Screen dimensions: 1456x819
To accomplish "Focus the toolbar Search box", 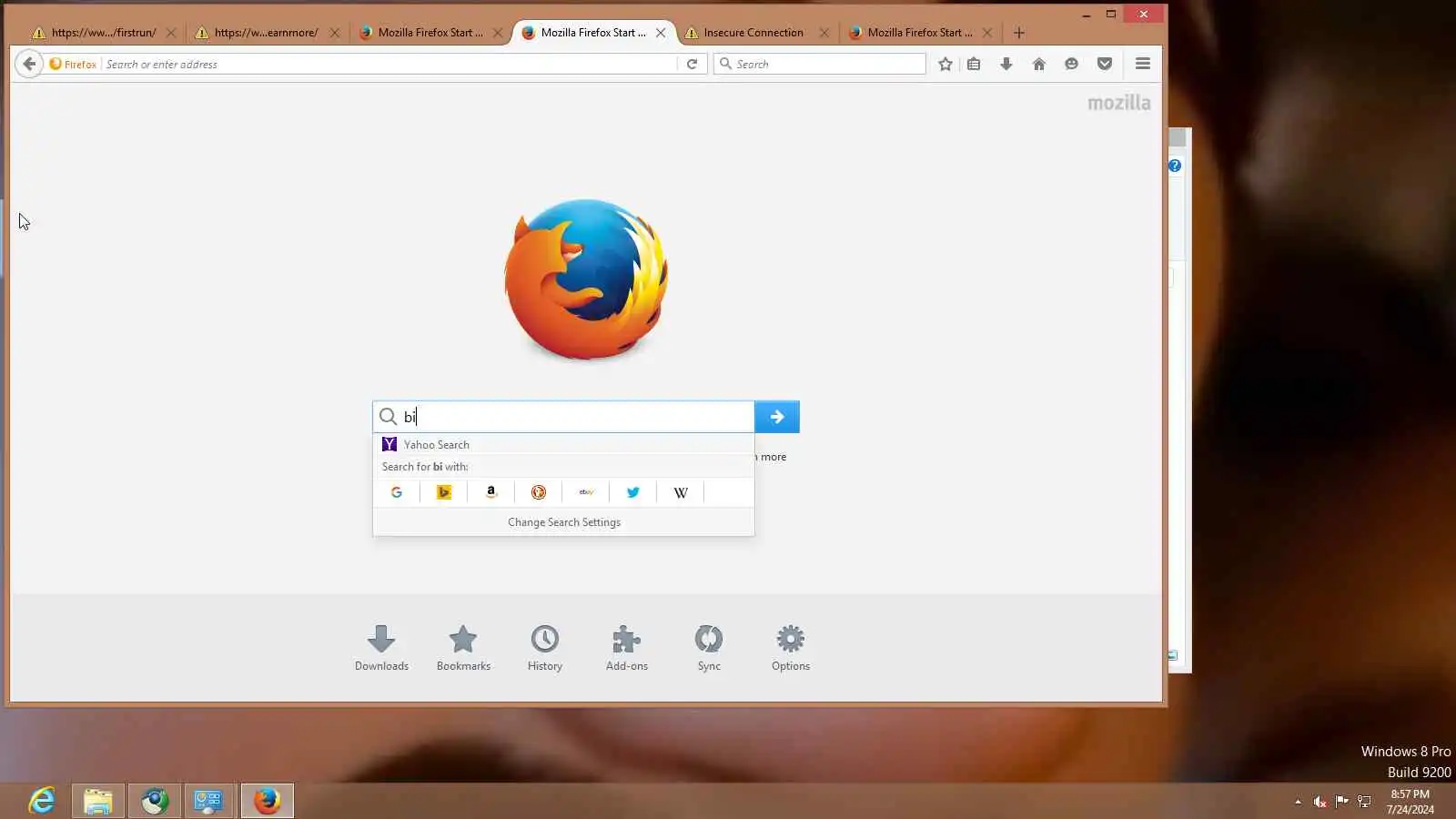I will 820,64.
